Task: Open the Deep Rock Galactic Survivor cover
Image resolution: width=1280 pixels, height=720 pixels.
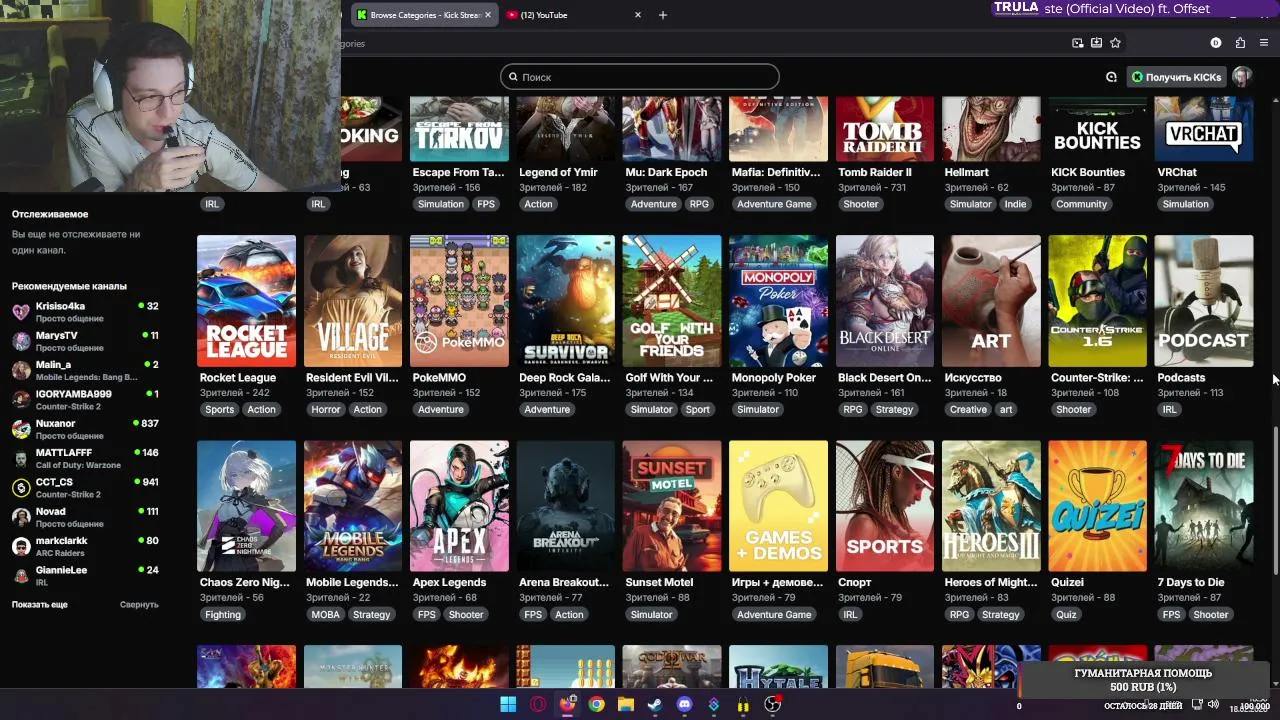Action: 566,301
